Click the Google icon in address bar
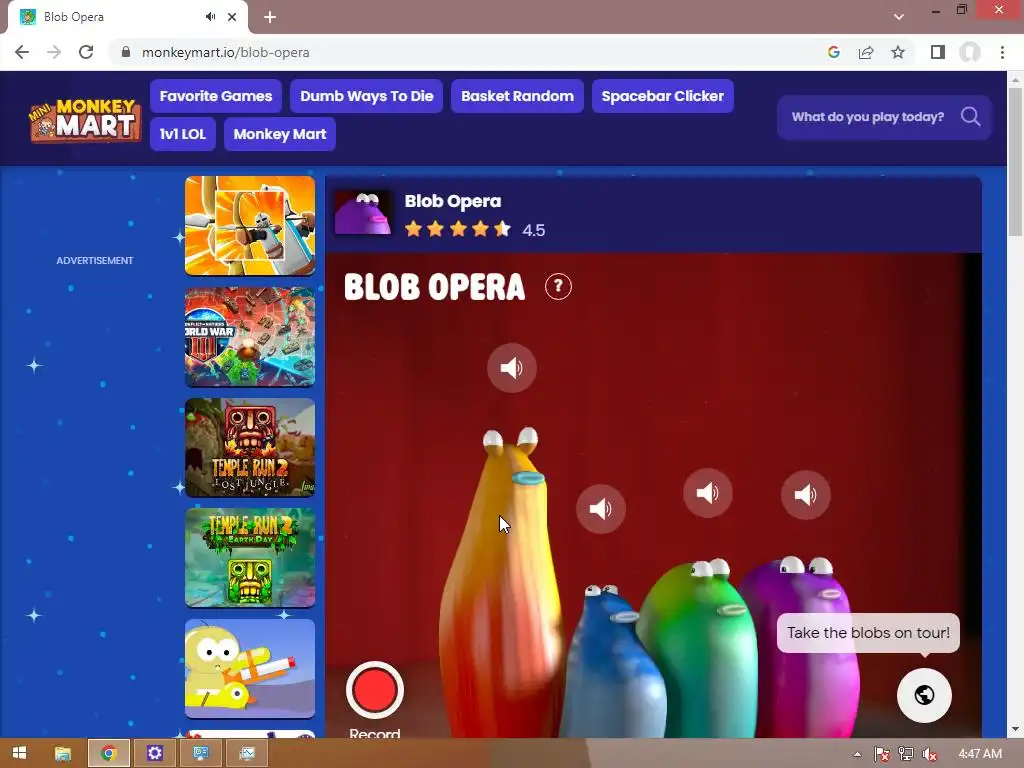The width and height of the screenshot is (1024, 768). tap(833, 52)
